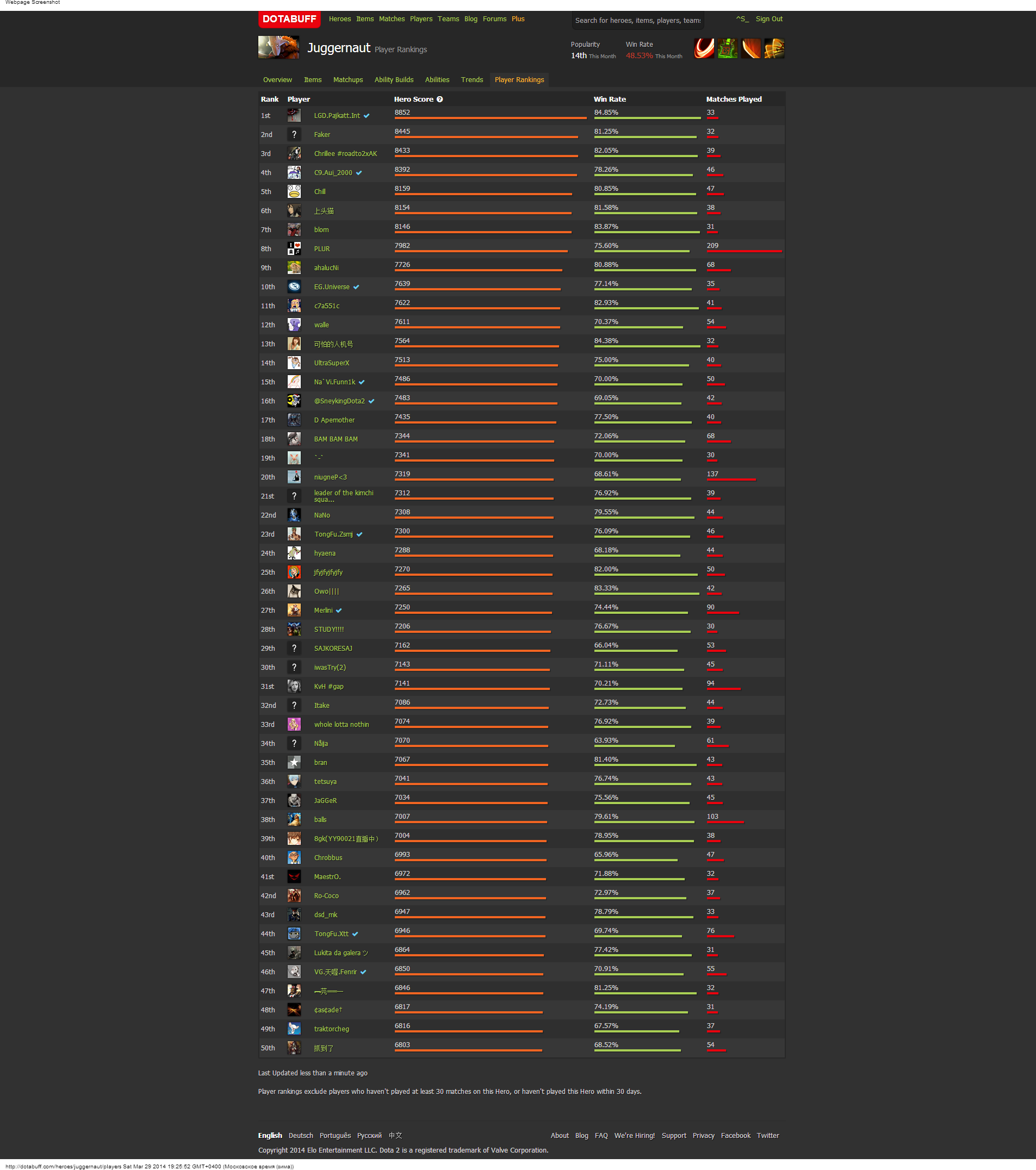This screenshot has height=1170, width=1036.
Task: Select the Blade Dance ability icon
Action: click(751, 48)
